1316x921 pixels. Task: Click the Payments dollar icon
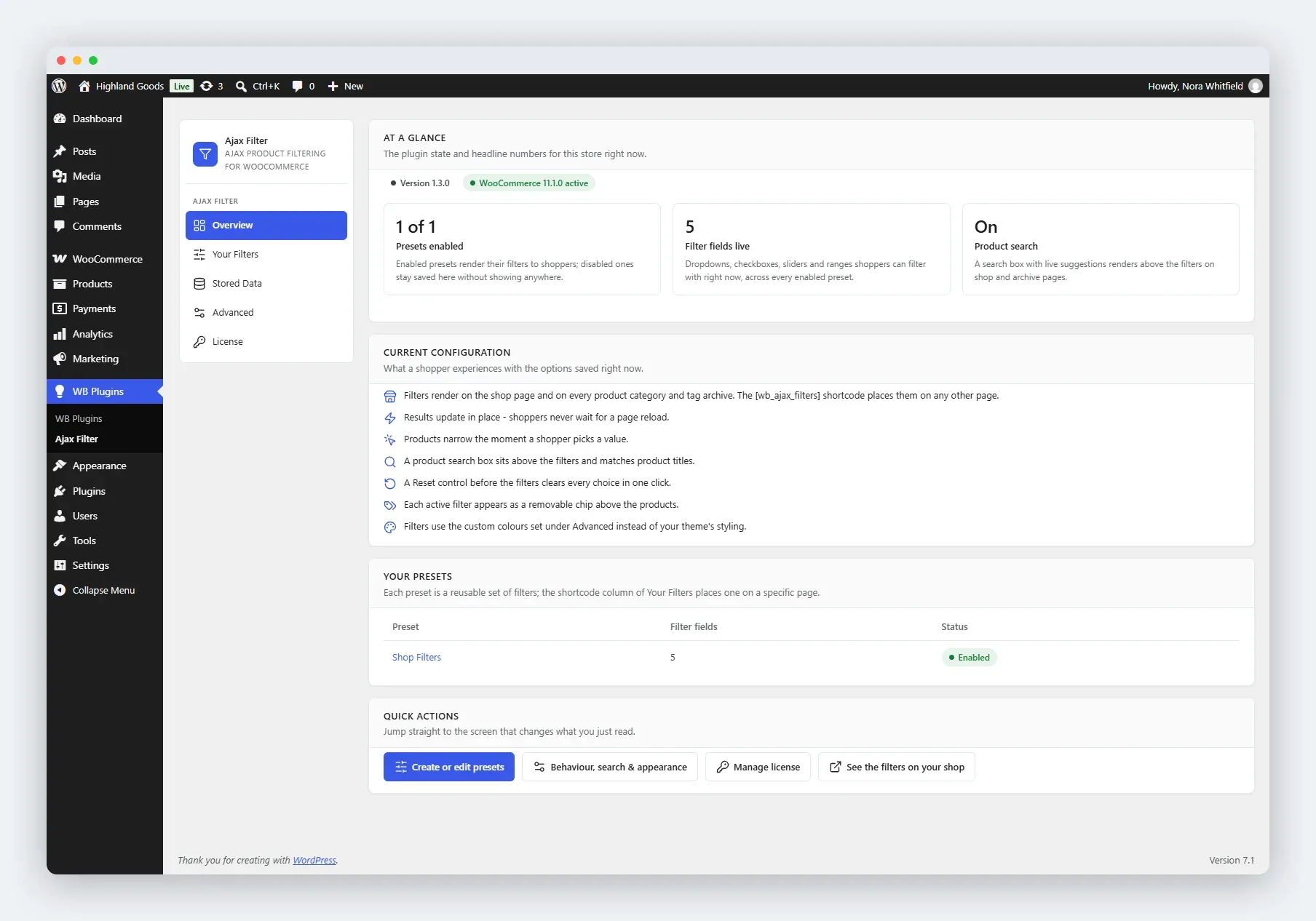[x=60, y=308]
